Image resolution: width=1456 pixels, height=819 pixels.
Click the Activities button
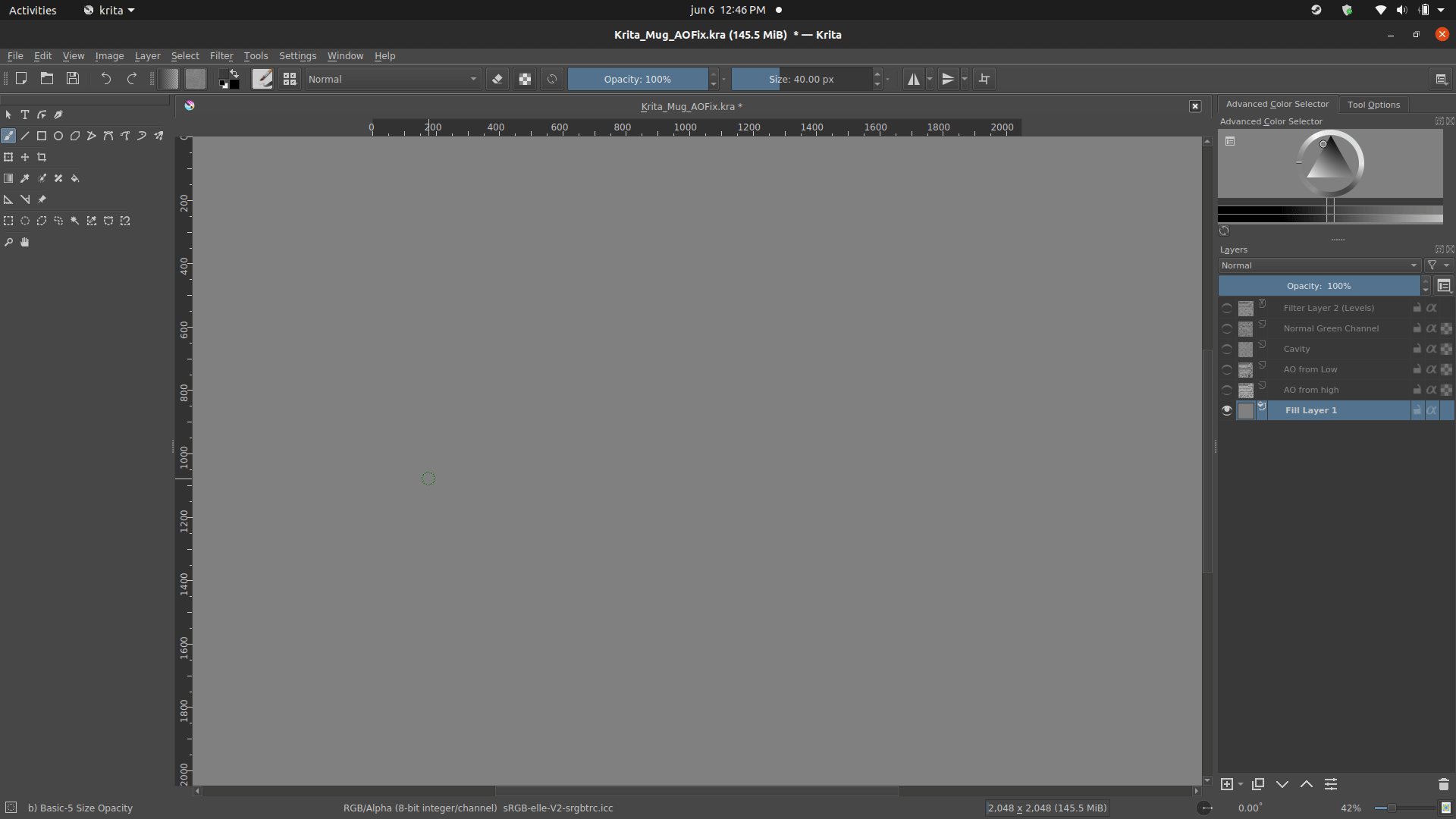pyautogui.click(x=33, y=10)
